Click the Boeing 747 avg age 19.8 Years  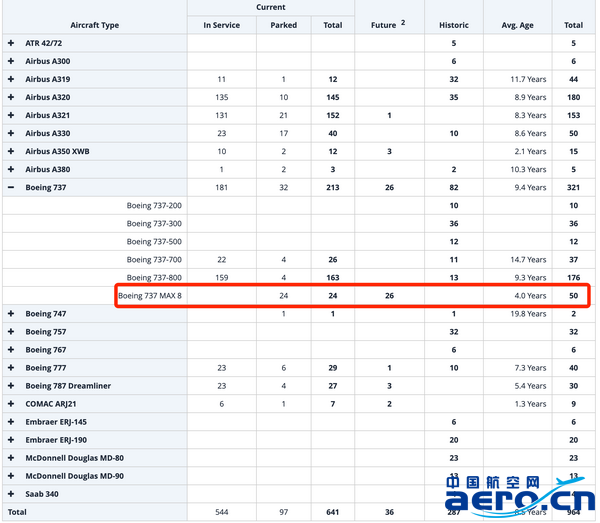pyautogui.click(x=528, y=314)
